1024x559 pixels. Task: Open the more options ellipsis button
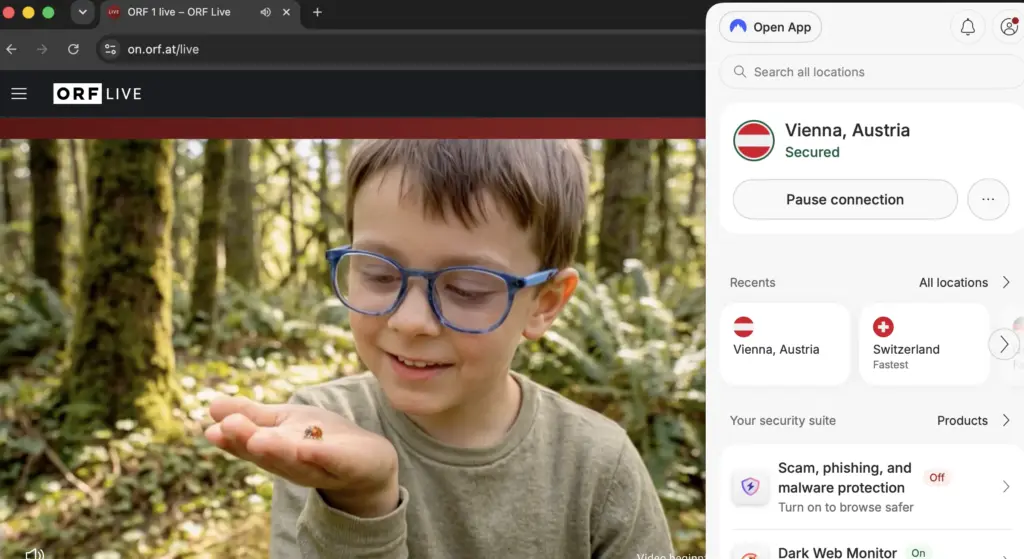988,199
